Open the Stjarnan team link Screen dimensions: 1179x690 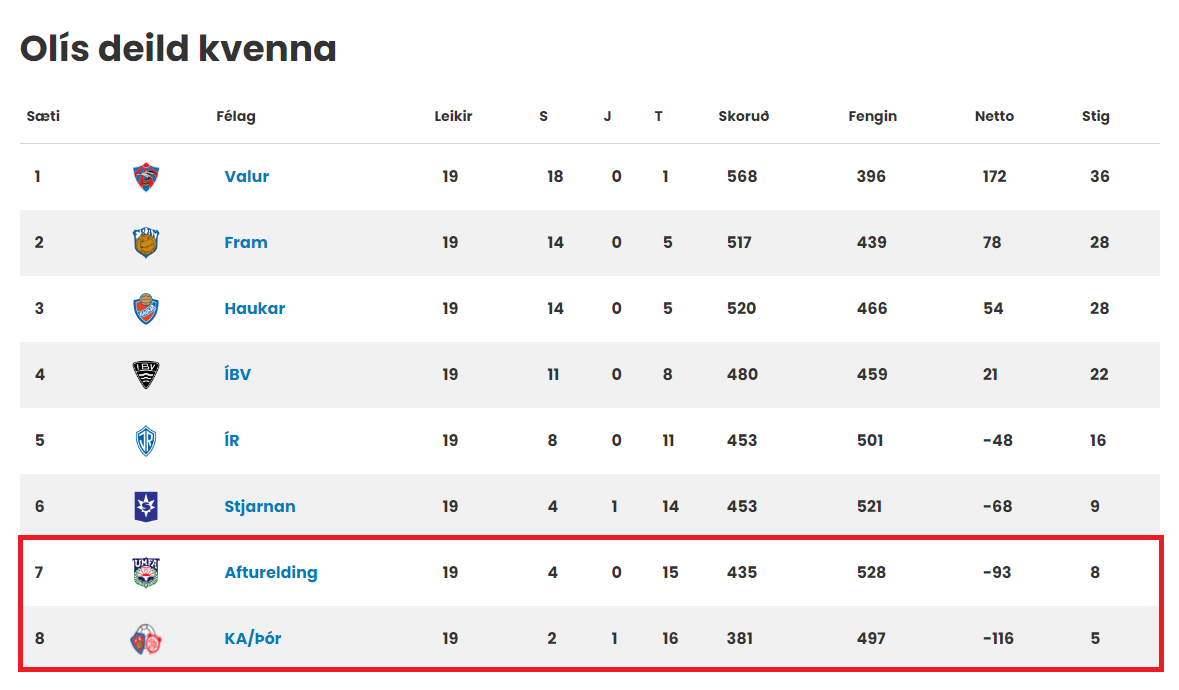tap(260, 507)
